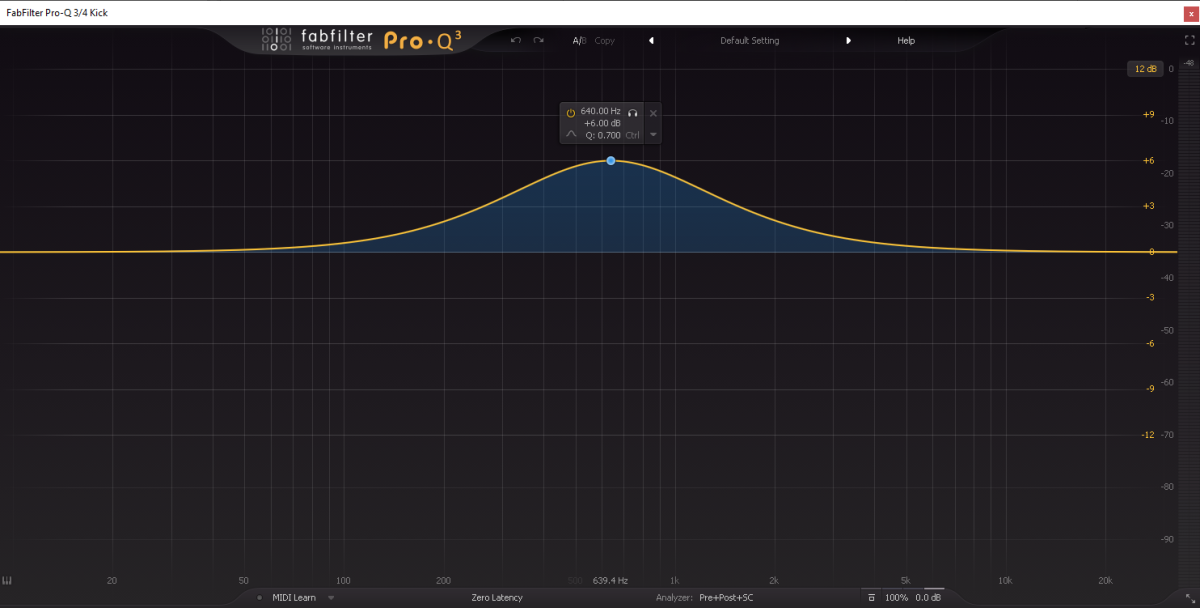
Task: Show the piano keyboard display
Action: coord(7,581)
